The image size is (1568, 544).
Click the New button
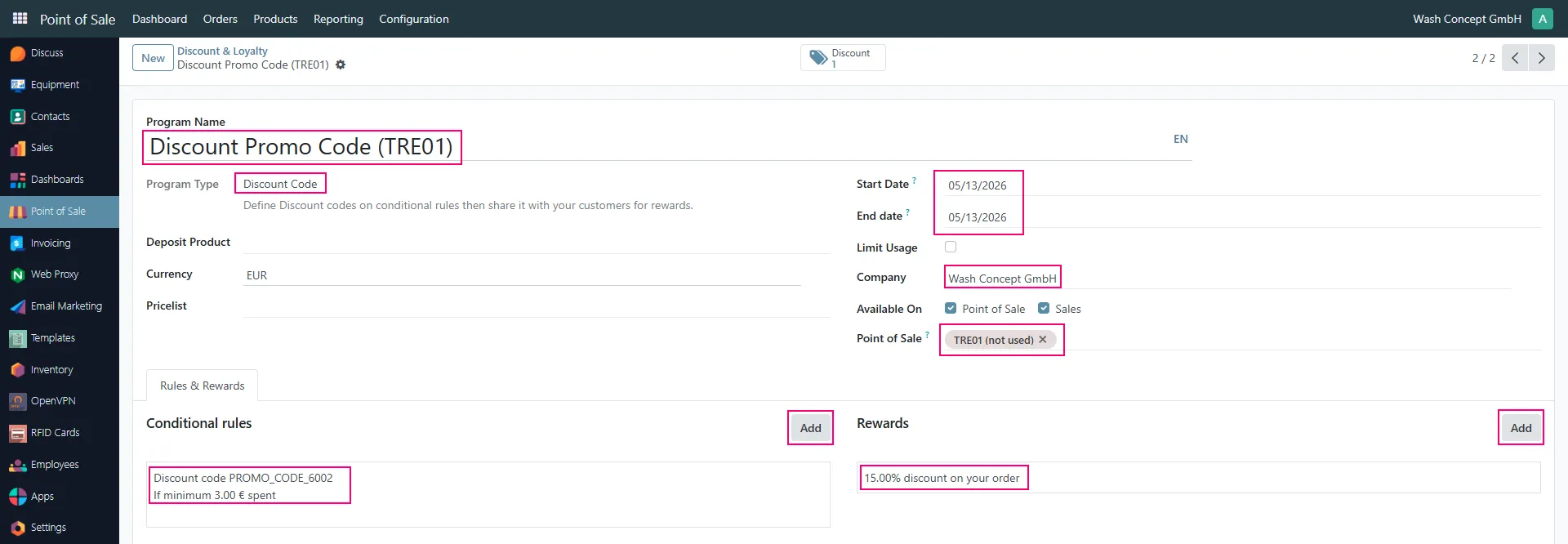153,58
